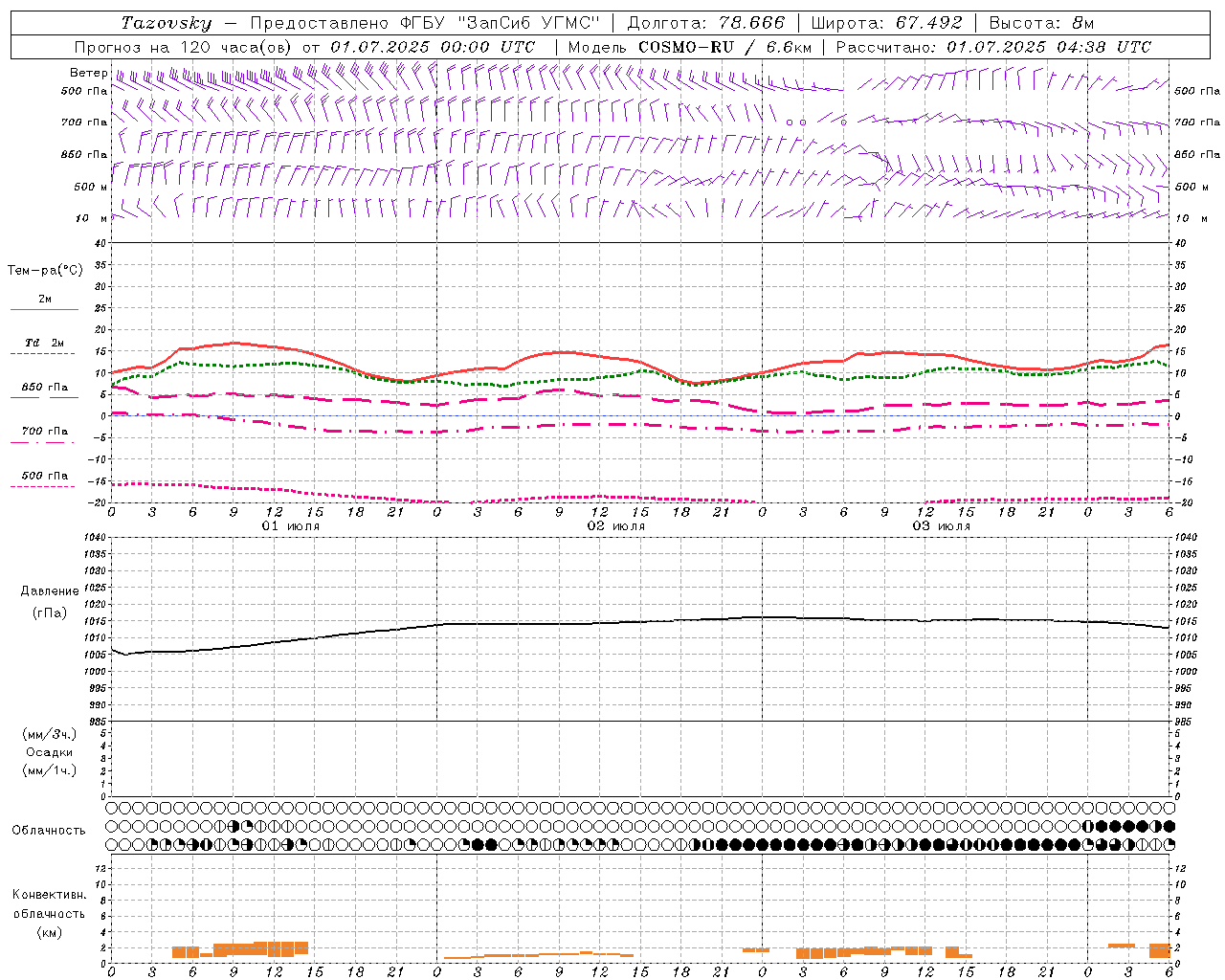Viewport: 1225px width, 980px height.
Task: Click the "Осадки" precipitation label
Action: click(50, 752)
